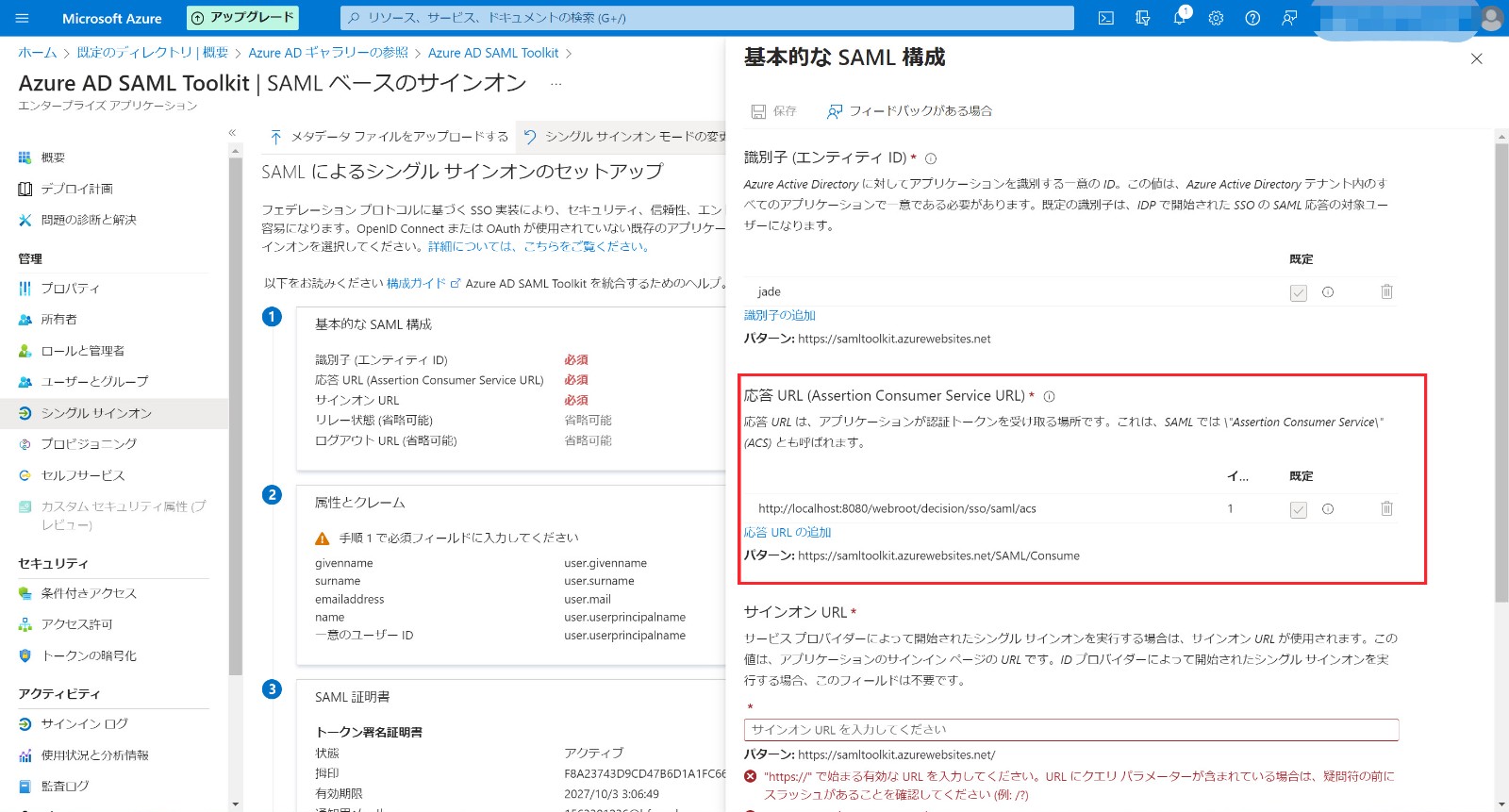
Task: Click メタデータ ファイルをアップロードする
Action: click(389, 137)
